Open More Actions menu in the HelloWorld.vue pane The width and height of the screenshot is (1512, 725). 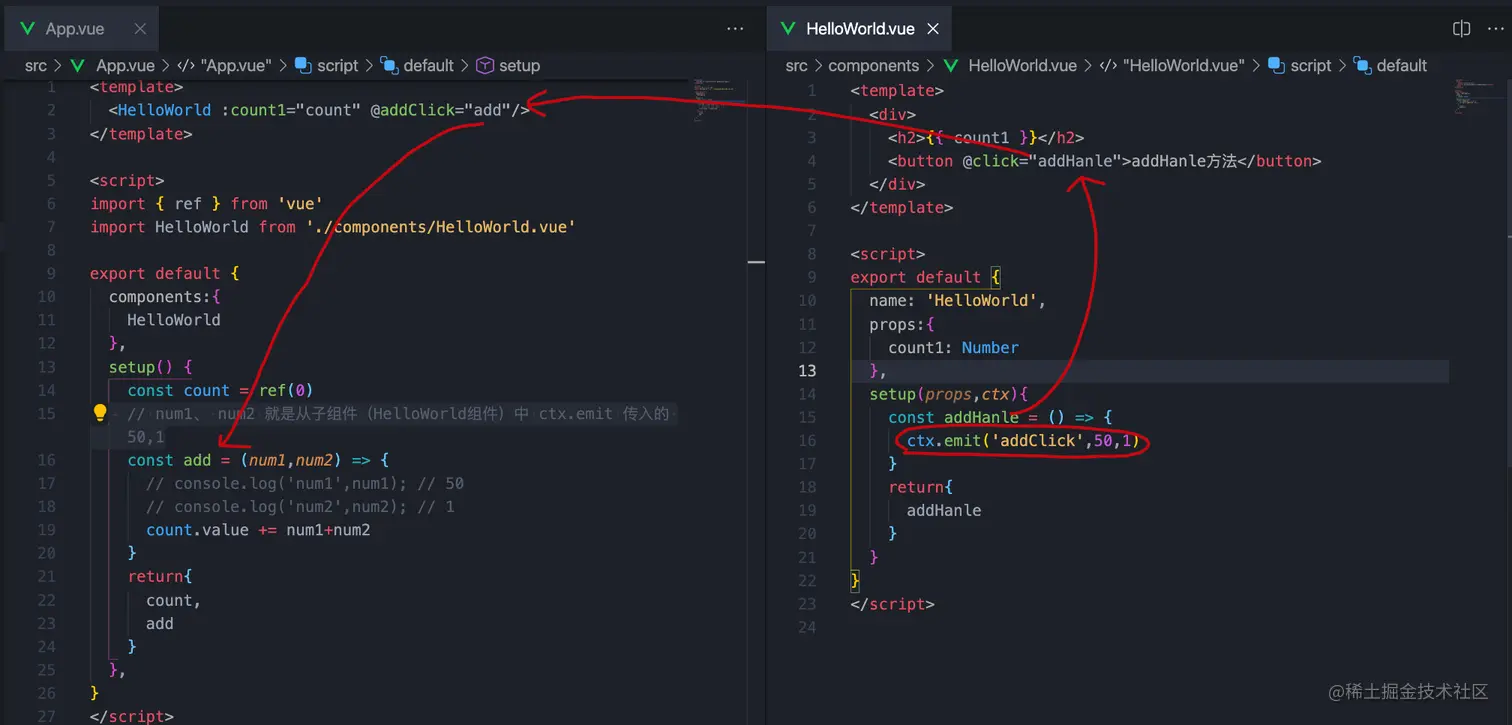click(x=1496, y=29)
